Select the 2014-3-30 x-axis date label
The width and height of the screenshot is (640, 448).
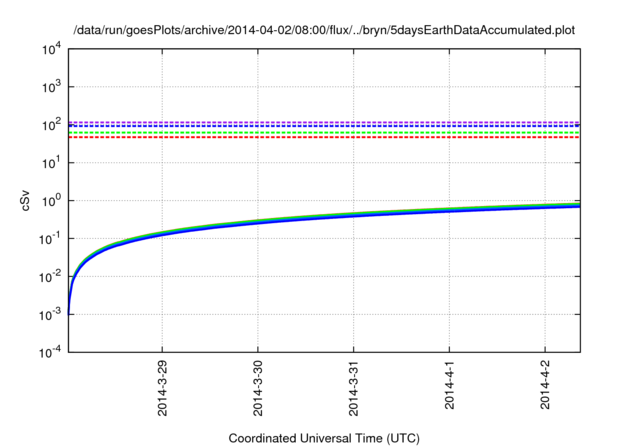pos(258,388)
